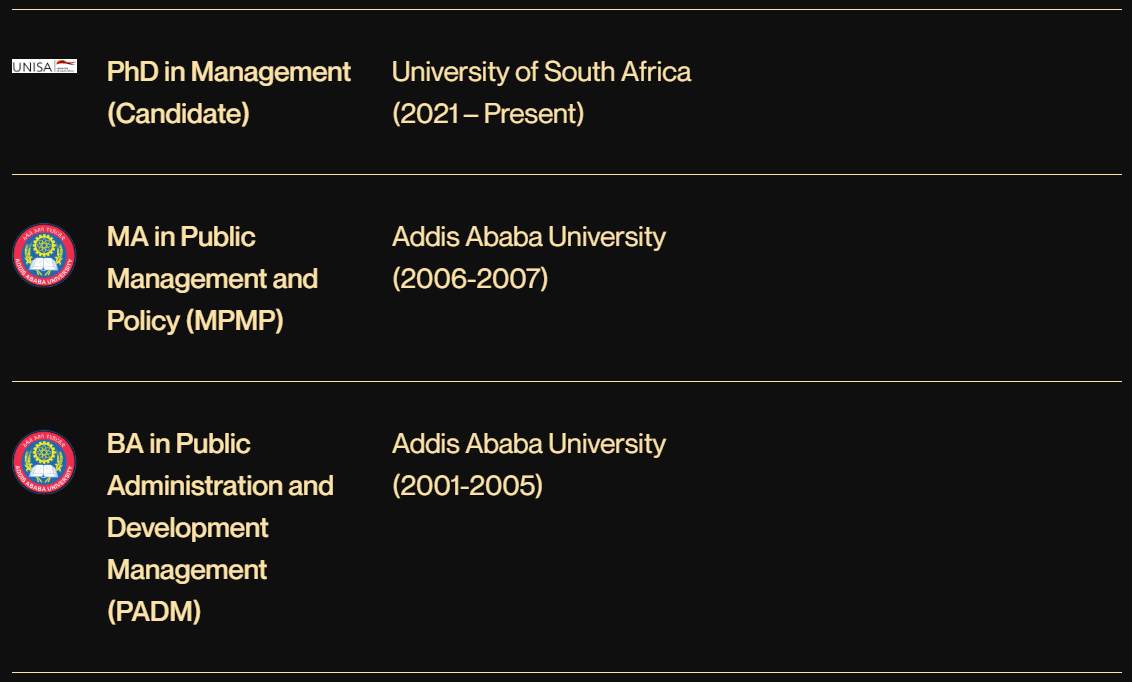Click the university crest beside the MA degree
The height and width of the screenshot is (682, 1132).
coord(44,255)
